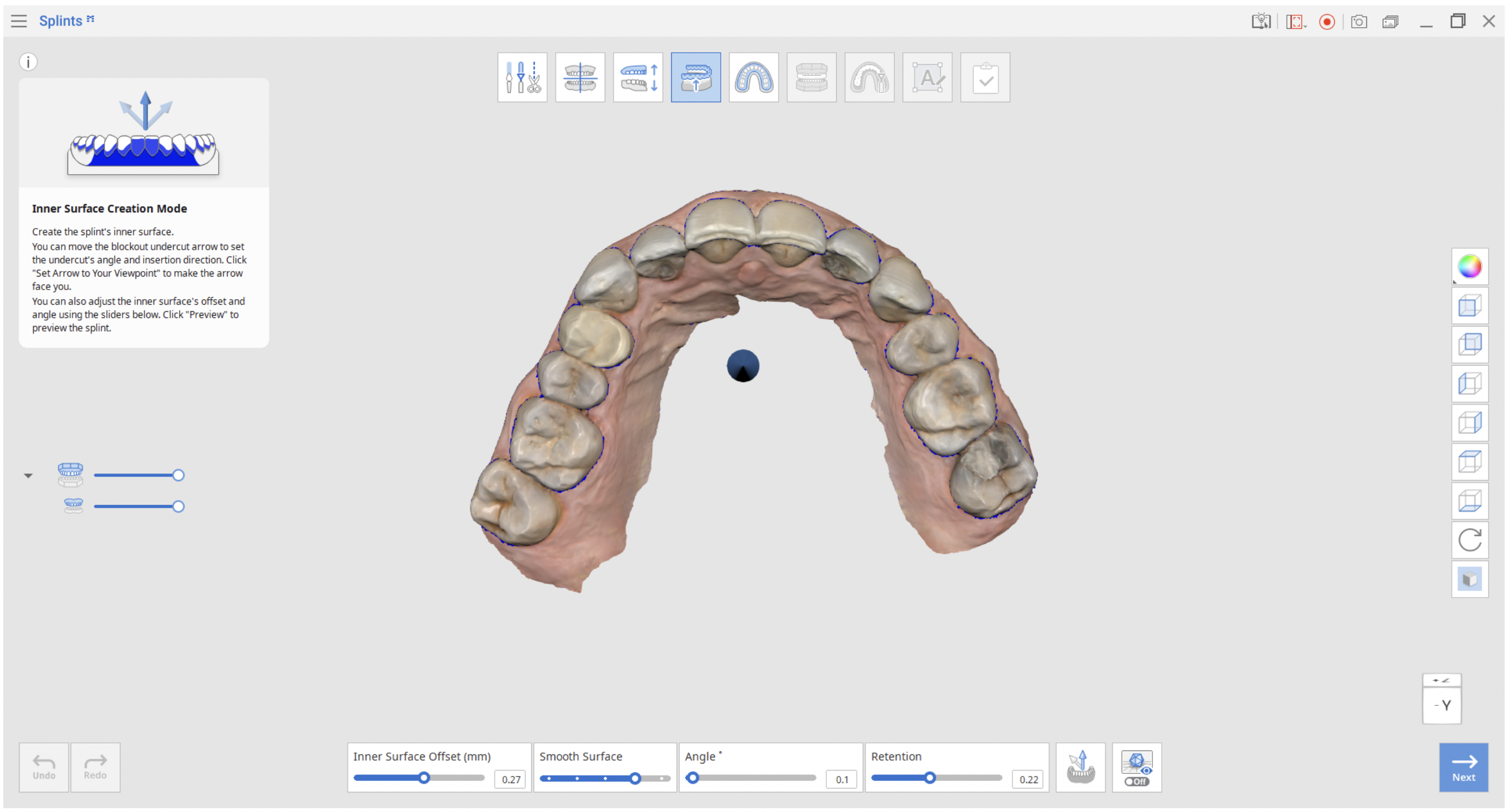Select the occlusion alignment step

tap(580, 77)
